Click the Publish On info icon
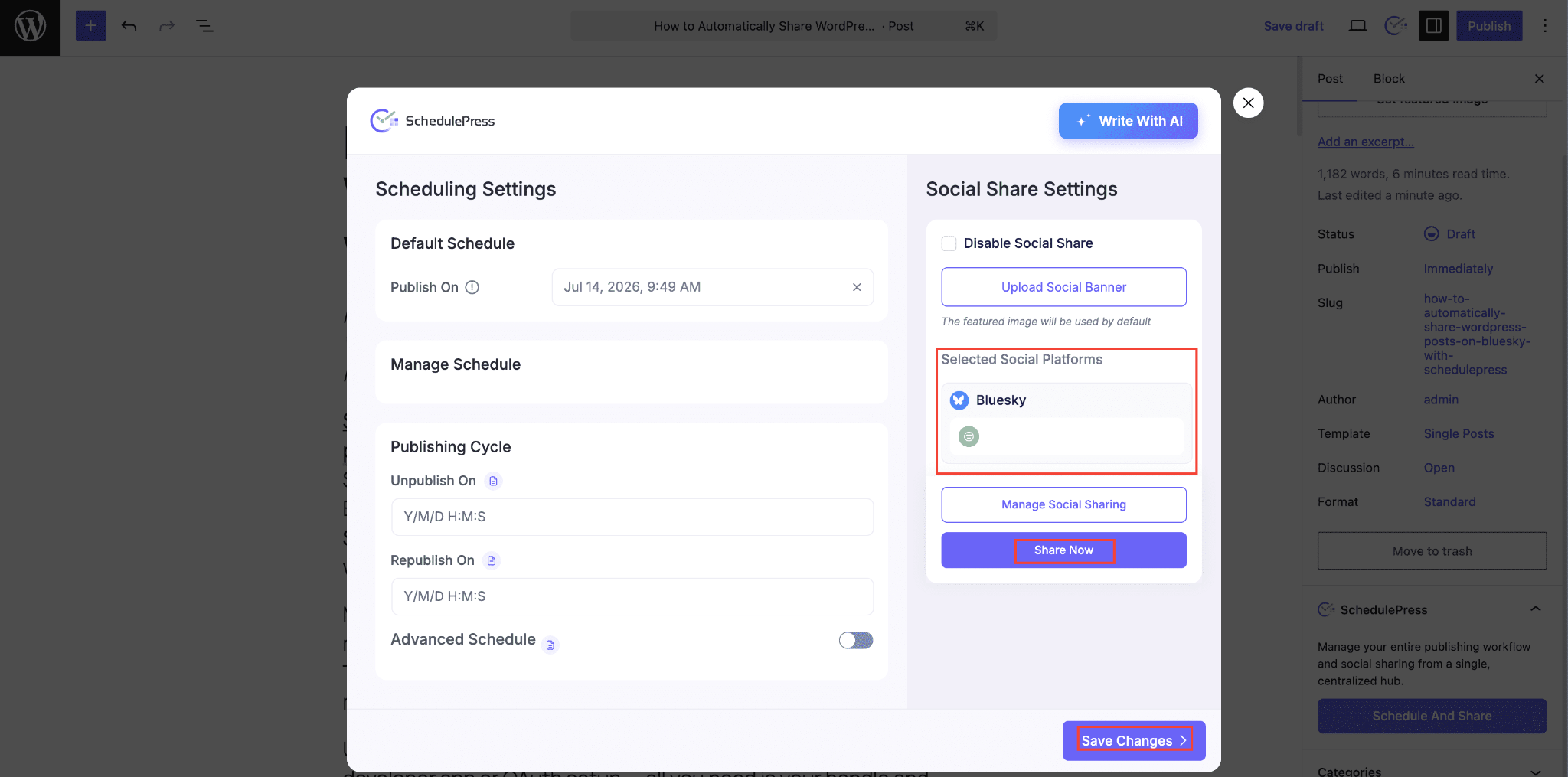Viewport: 1568px width, 777px height. tap(472, 287)
